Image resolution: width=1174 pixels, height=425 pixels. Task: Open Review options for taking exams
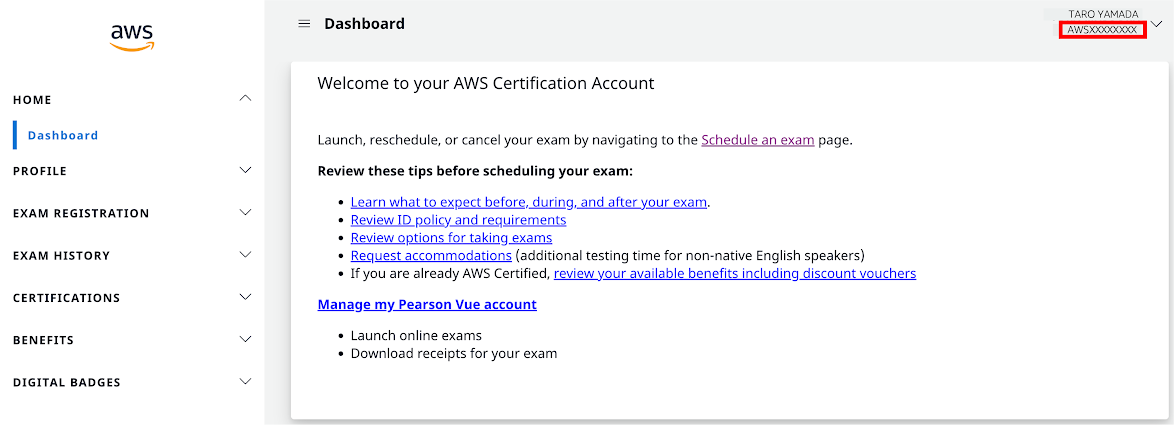coord(451,238)
